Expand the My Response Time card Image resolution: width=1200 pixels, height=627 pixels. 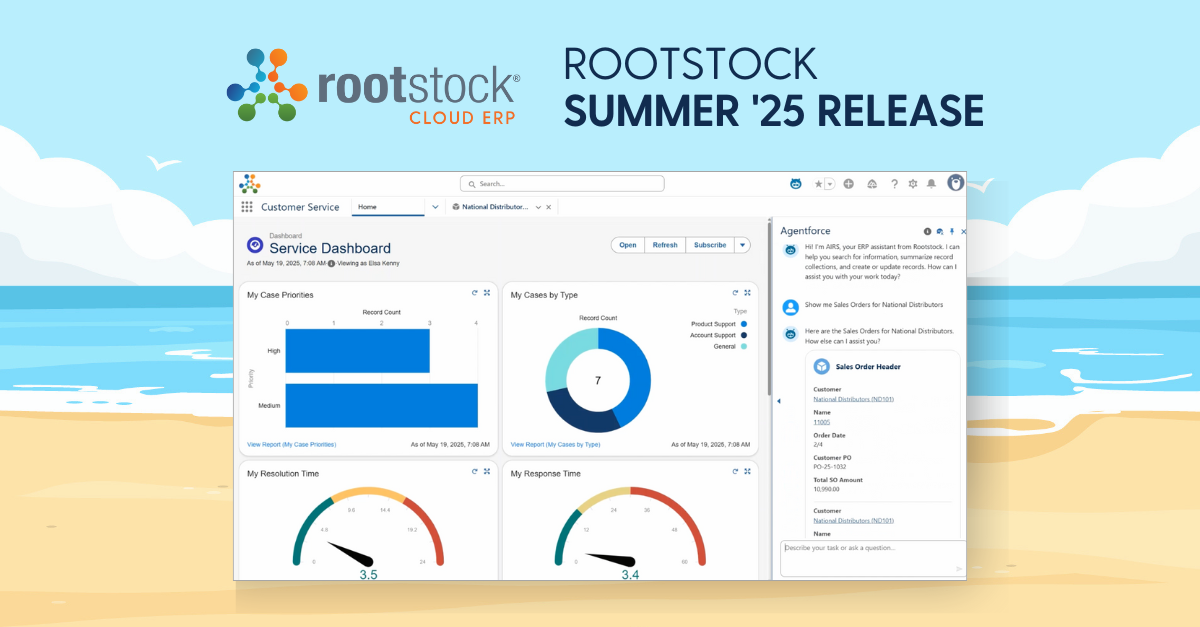747,471
